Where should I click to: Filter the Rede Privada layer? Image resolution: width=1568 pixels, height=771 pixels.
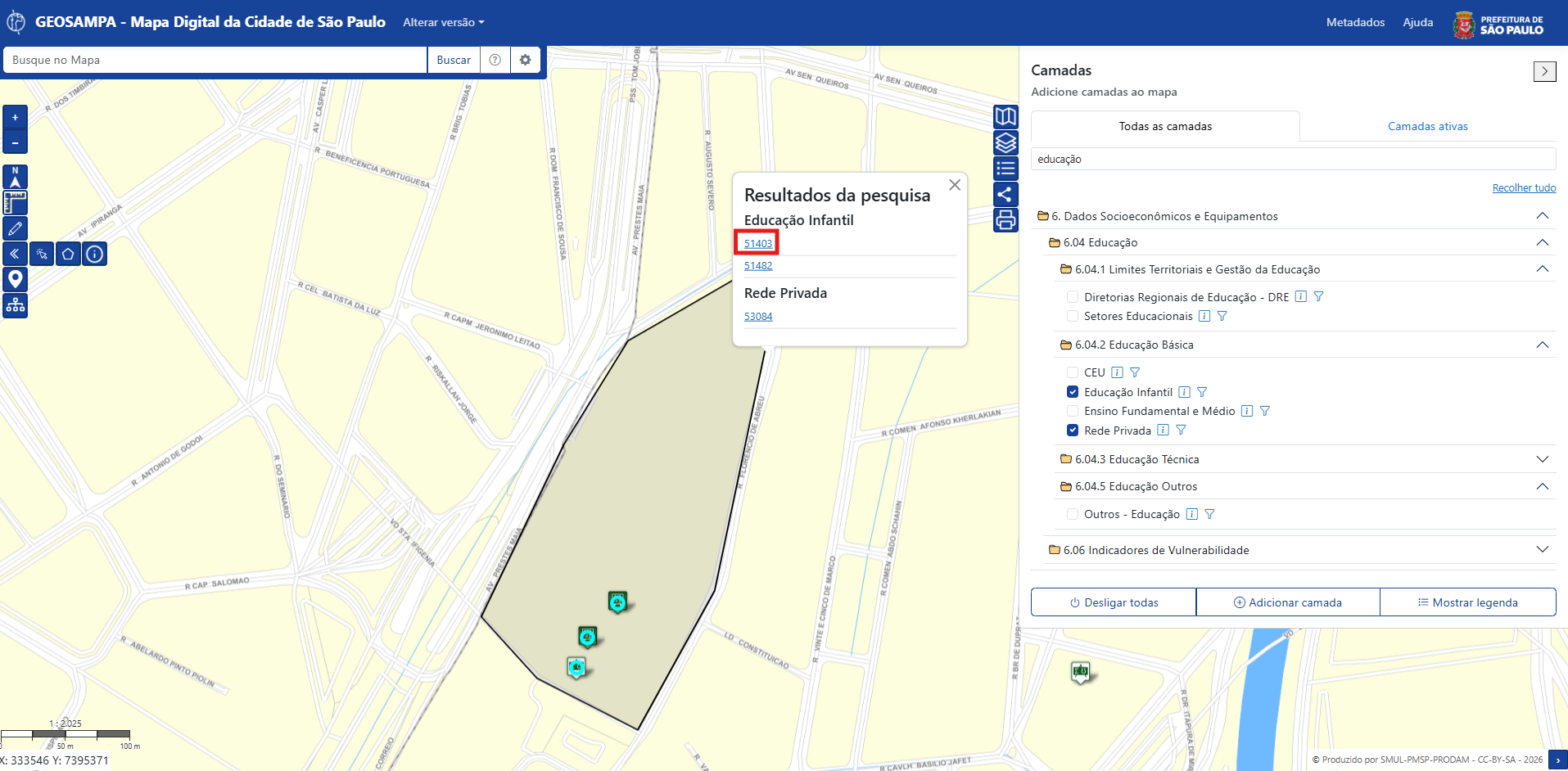1181,431
